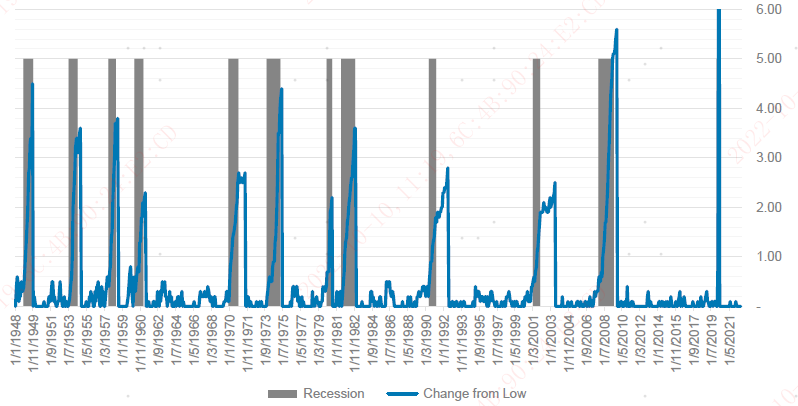Click the 2020 blue spike above 6.00
798x406 pixels.
tap(718, 12)
